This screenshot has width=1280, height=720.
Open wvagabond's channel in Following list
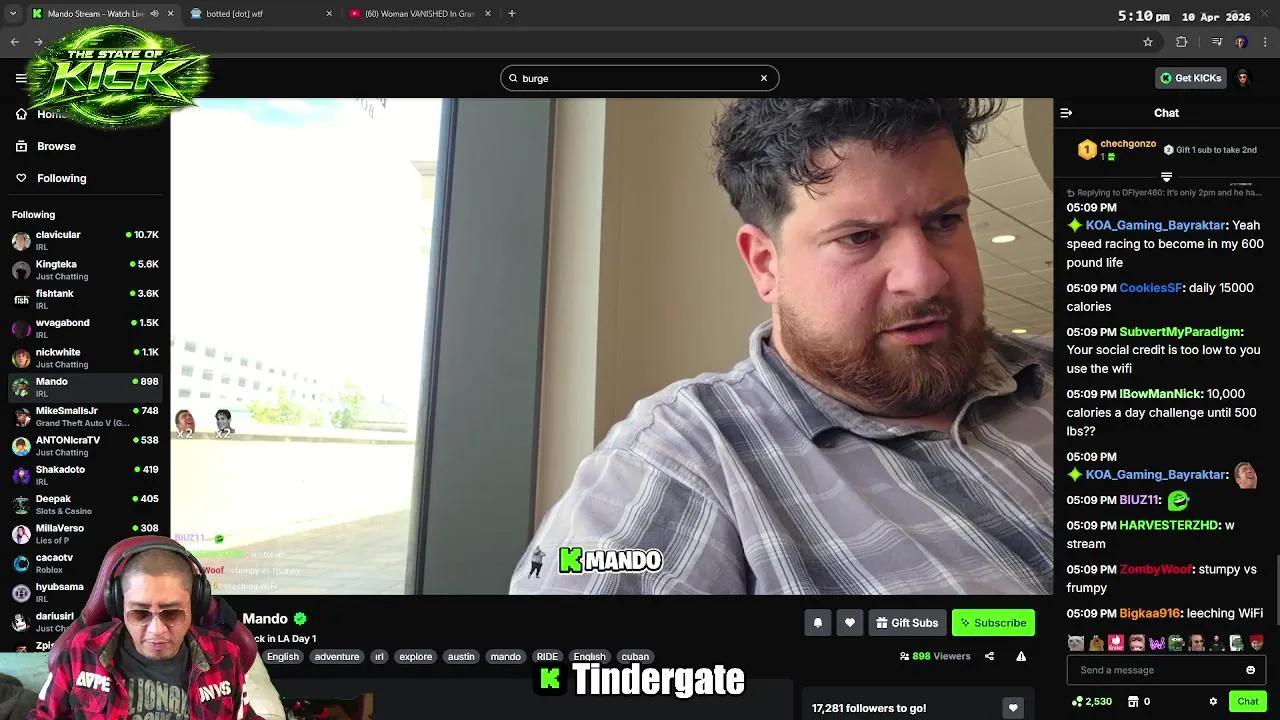coord(85,328)
